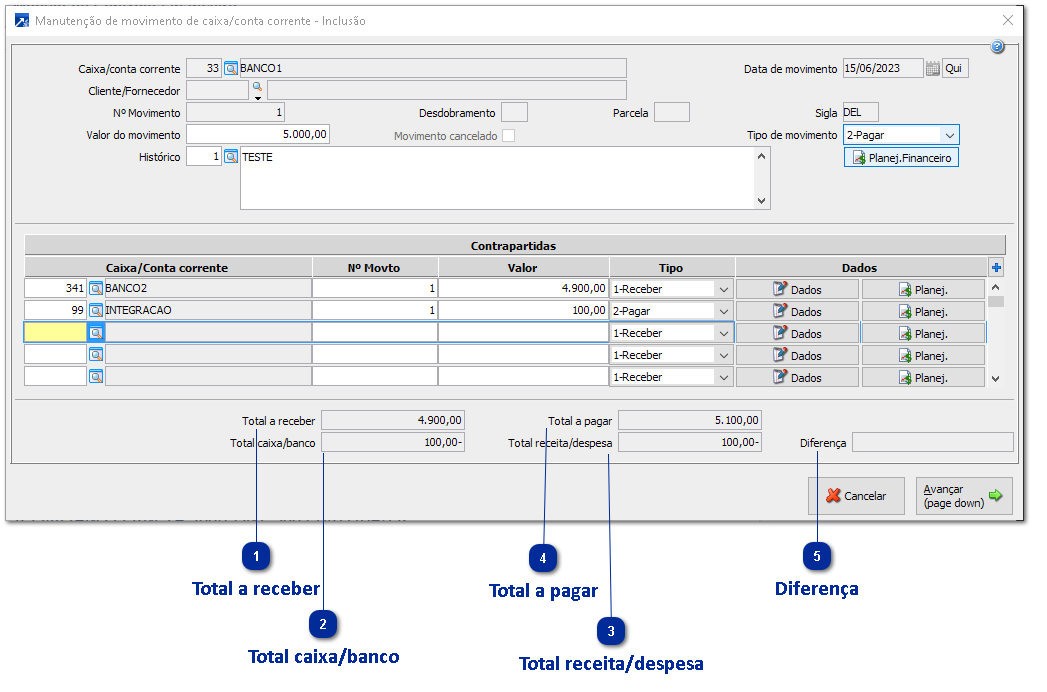Viewport: 1047px width, 692px height.
Task: Click the Cliente/Fornecedor search magnifier icon
Action: (256, 89)
